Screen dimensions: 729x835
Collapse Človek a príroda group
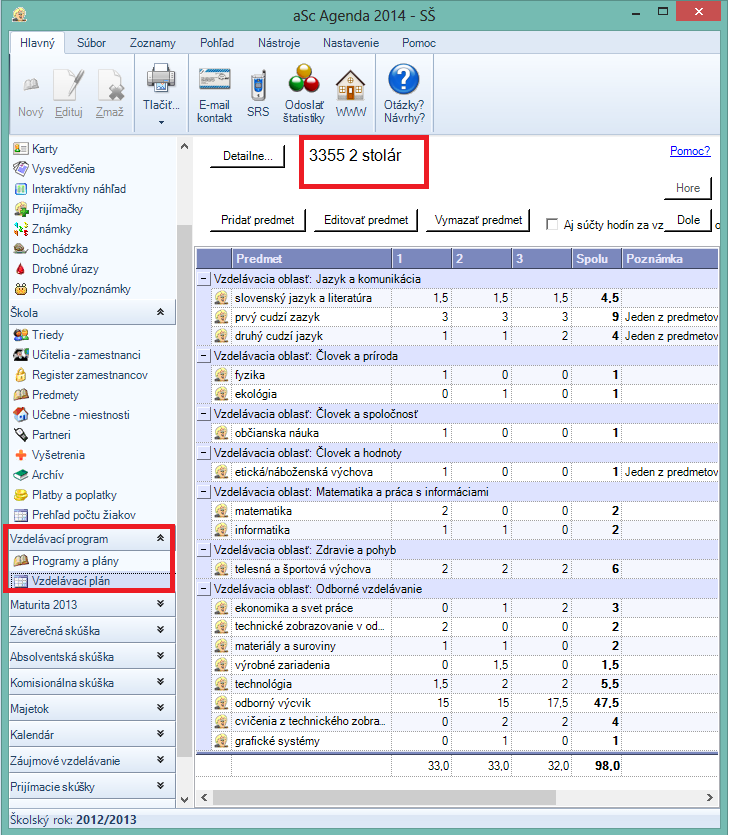point(203,356)
